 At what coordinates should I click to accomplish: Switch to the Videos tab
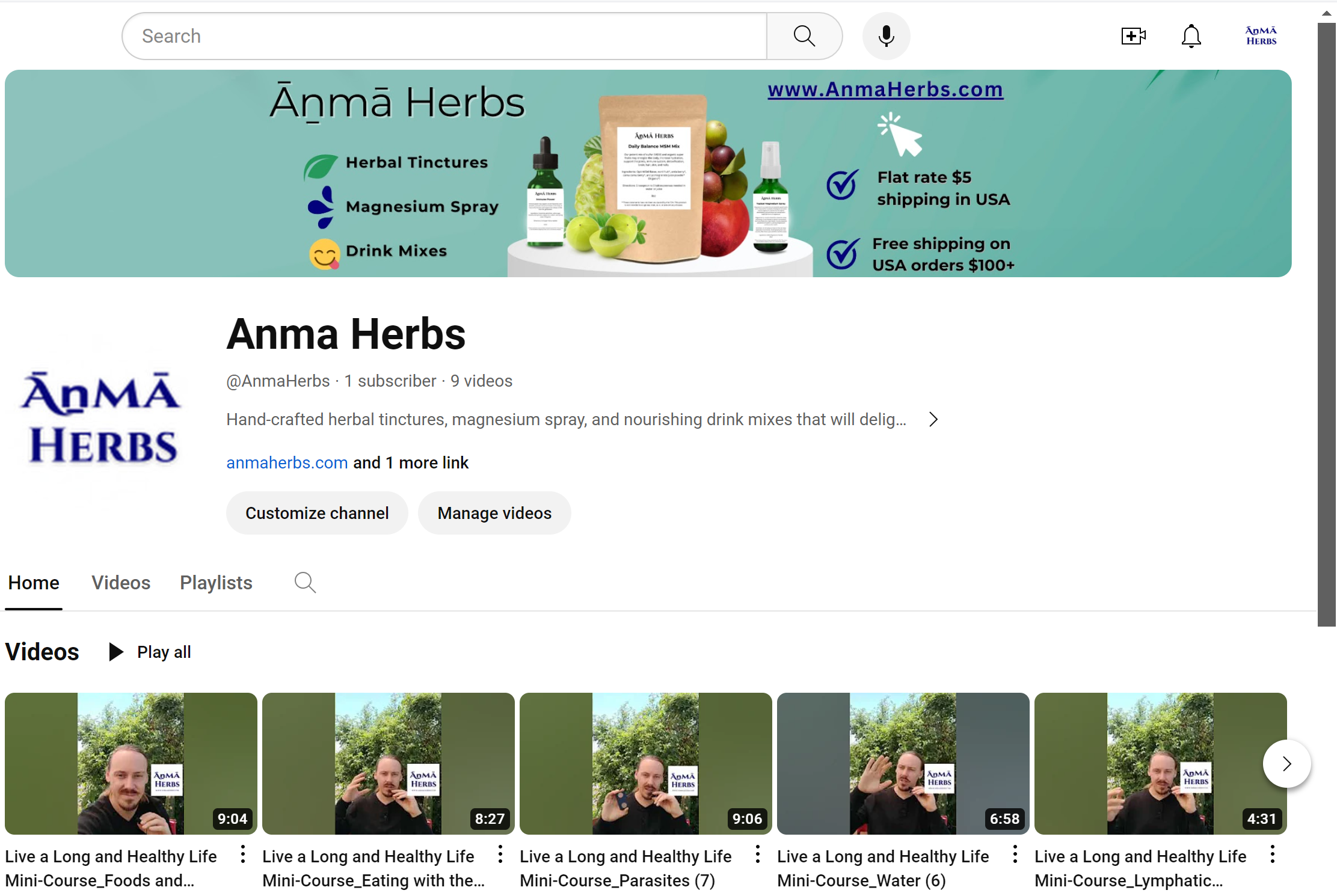121,583
